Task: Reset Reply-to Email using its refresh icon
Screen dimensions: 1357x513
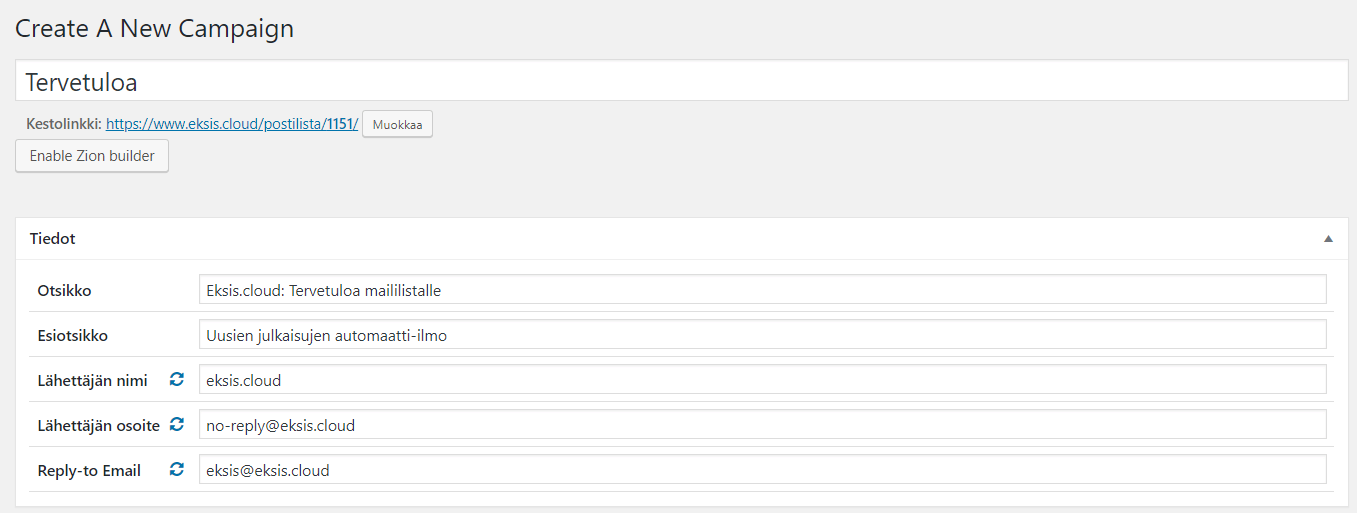Action: tap(177, 469)
